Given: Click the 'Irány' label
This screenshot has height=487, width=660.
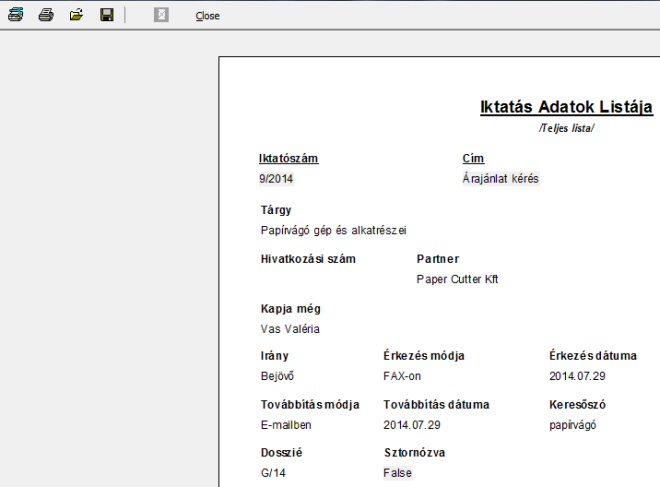Looking at the screenshot, I should coord(274,356).
